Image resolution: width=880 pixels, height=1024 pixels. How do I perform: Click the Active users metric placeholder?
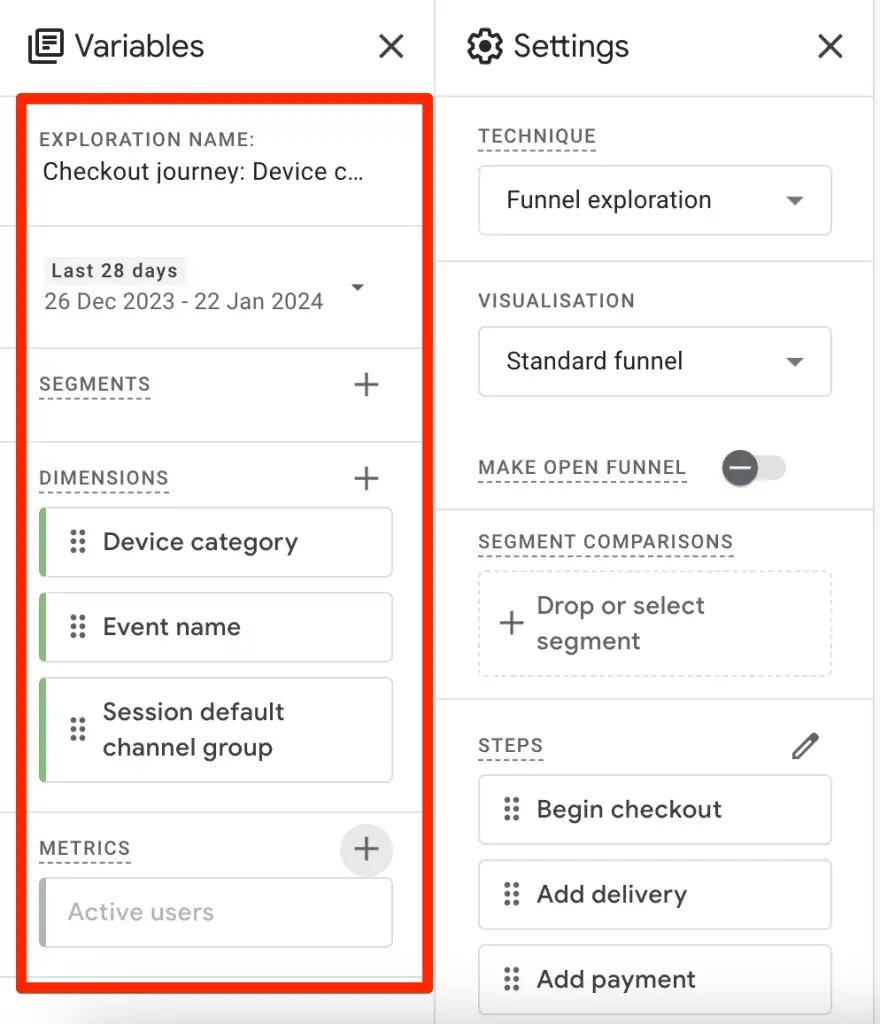[215, 912]
